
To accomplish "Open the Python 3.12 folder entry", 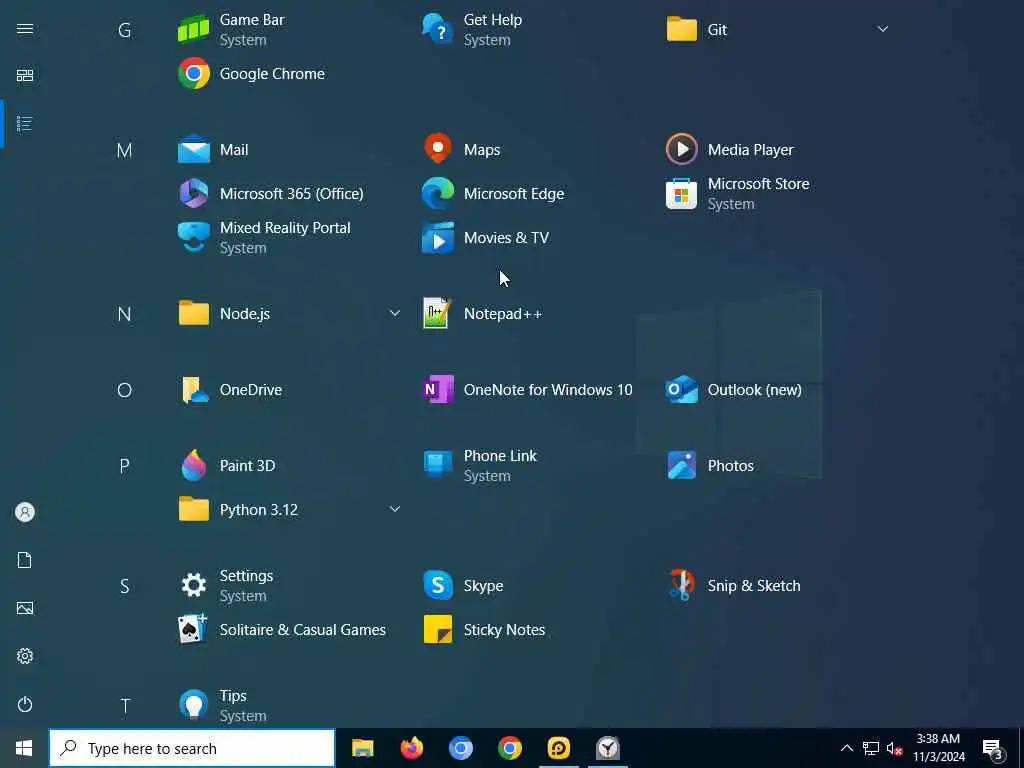I will click(238, 509).
